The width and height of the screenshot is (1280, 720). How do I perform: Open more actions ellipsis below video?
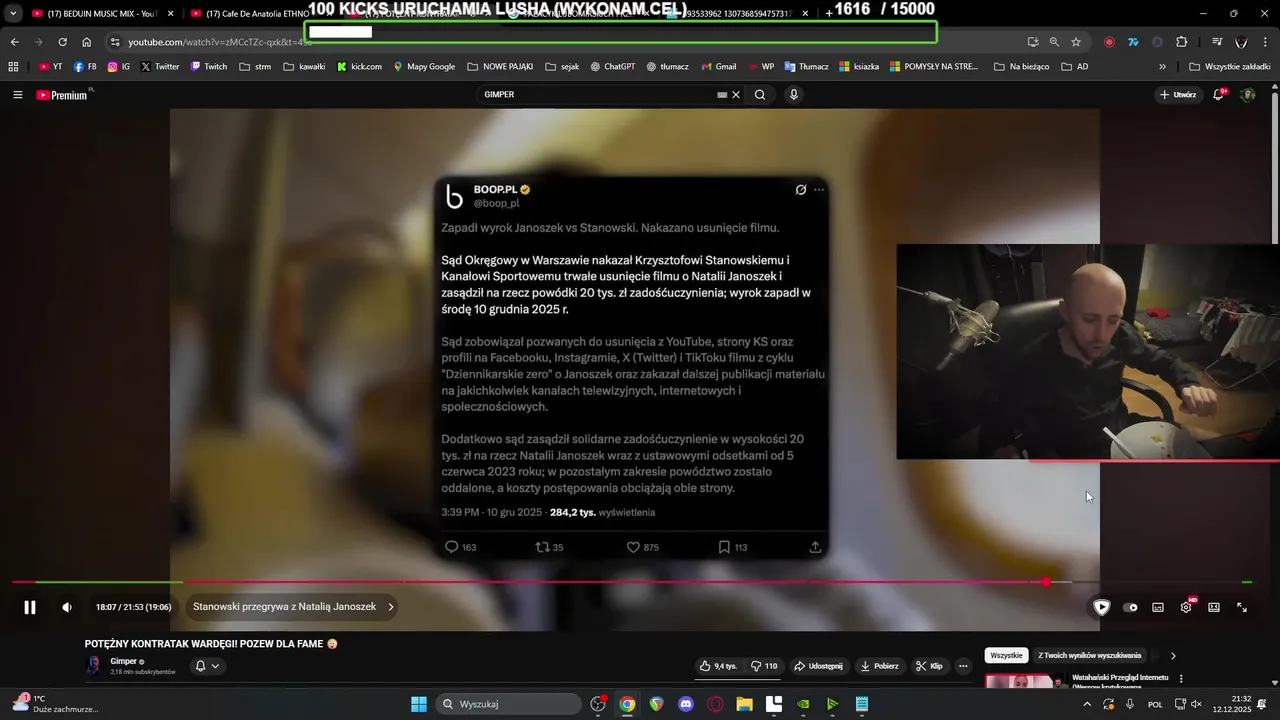click(963, 666)
